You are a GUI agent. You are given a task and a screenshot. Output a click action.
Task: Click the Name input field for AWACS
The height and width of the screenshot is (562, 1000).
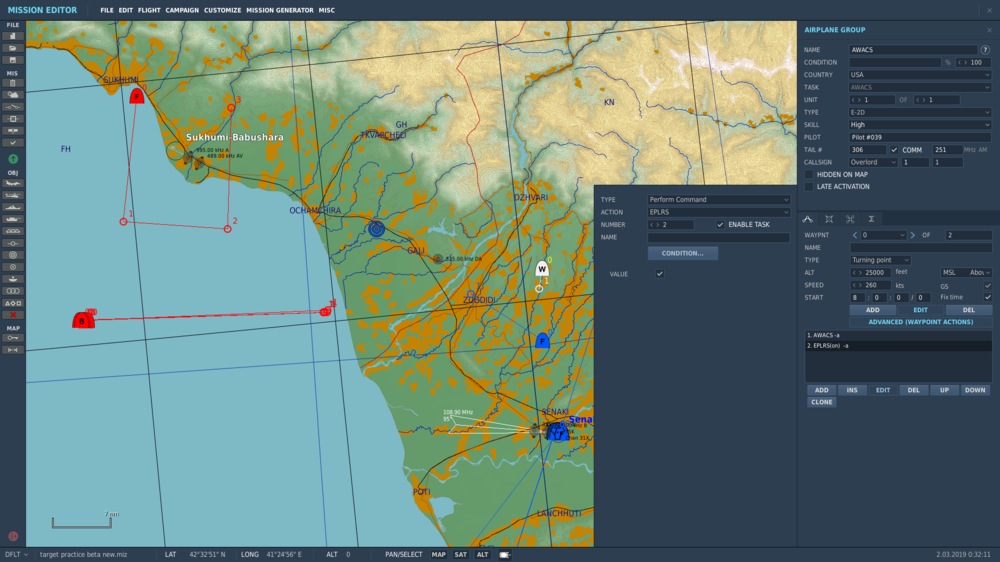pyautogui.click(x=912, y=50)
